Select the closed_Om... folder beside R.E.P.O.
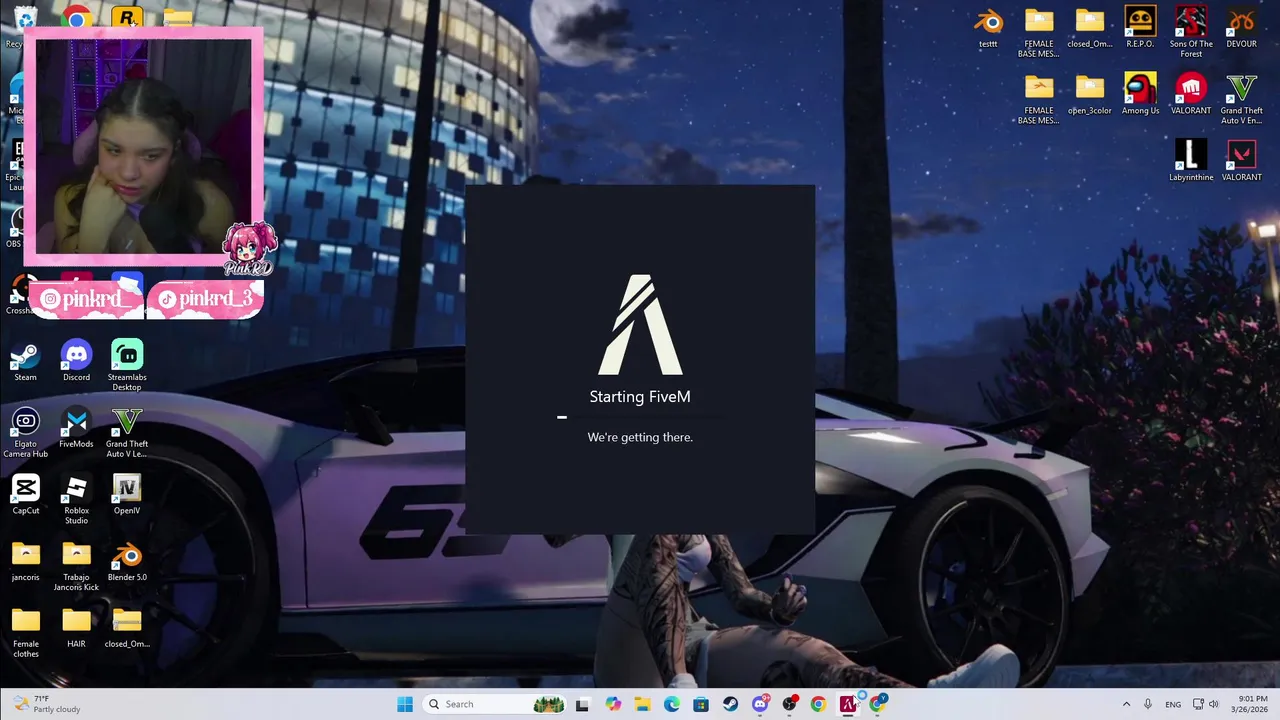Image resolution: width=1280 pixels, height=720 pixels. (x=1090, y=28)
